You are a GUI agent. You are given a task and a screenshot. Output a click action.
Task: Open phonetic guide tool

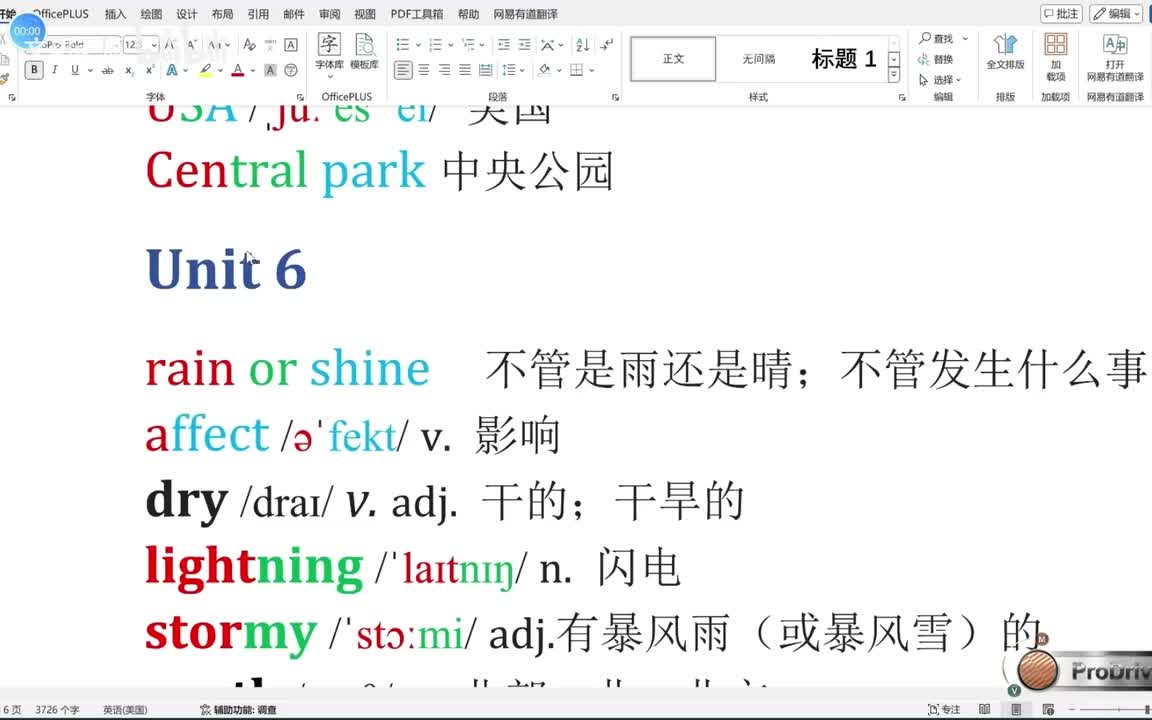[x=270, y=45]
